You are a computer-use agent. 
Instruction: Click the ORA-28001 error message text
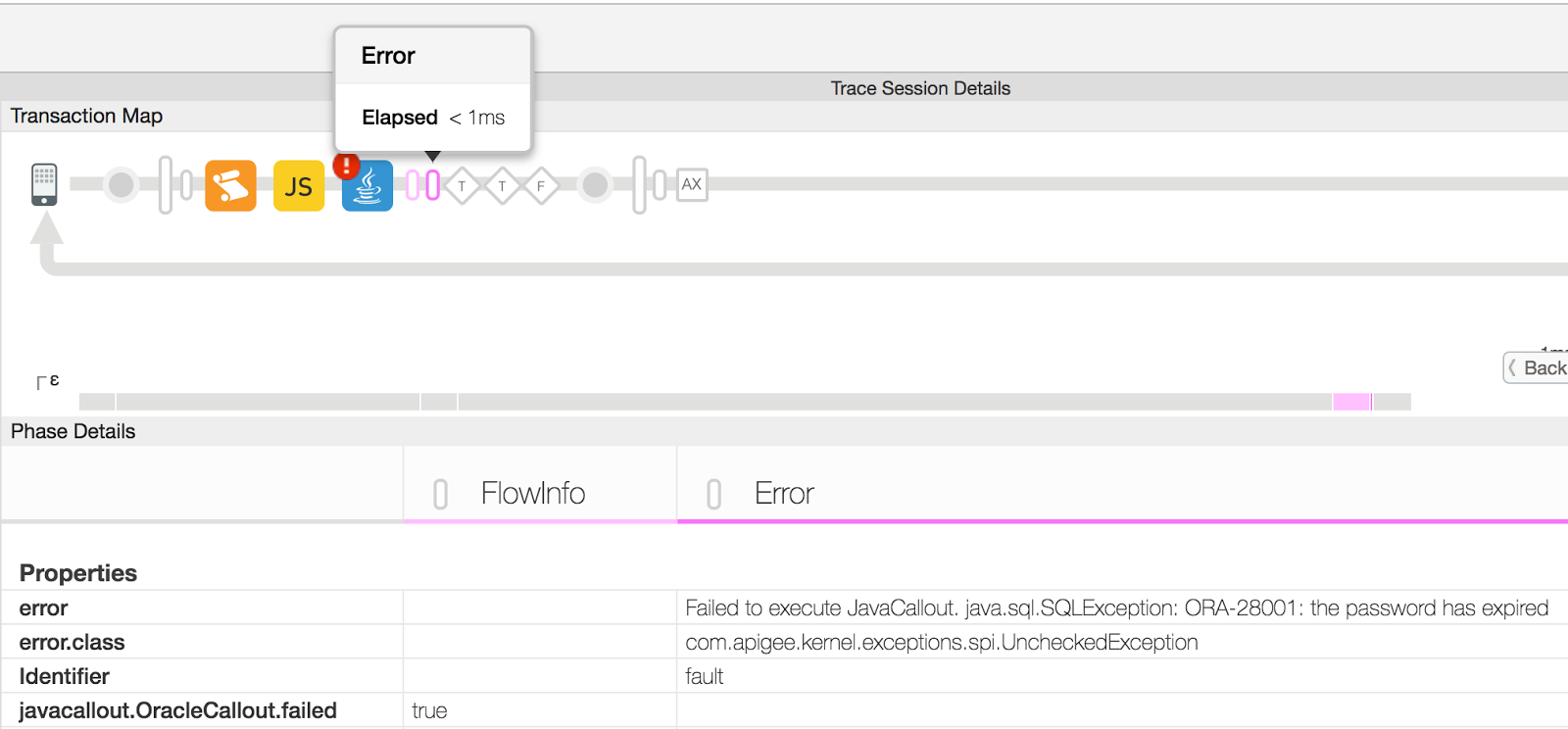(1116, 607)
